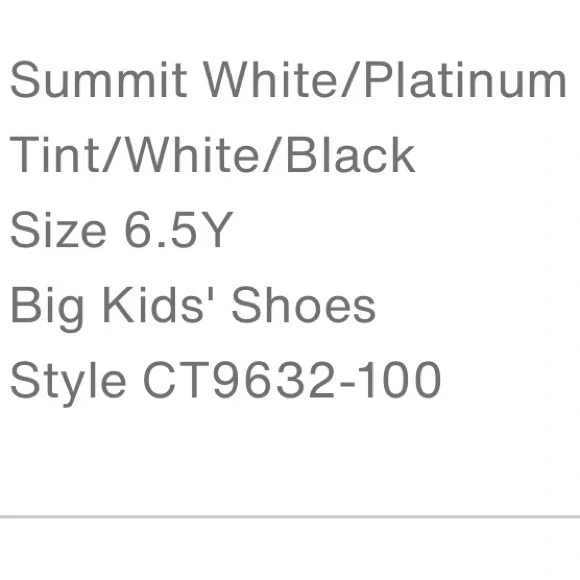Click the slash between White and Platinum
This screenshot has width=580, height=580.
point(351,80)
